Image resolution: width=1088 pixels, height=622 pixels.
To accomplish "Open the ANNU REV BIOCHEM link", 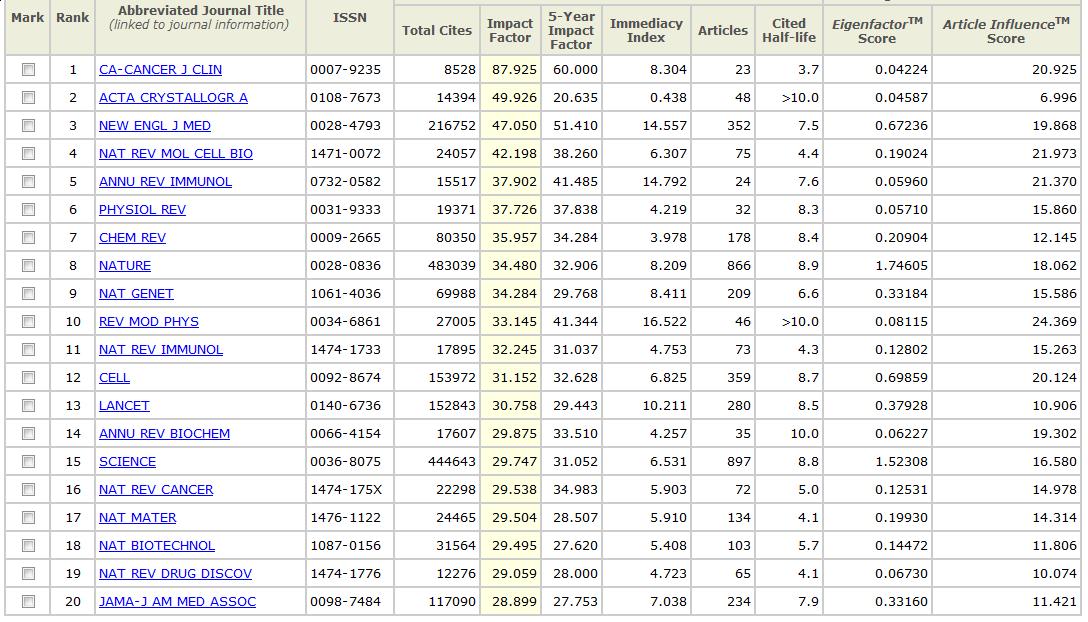I will (164, 434).
